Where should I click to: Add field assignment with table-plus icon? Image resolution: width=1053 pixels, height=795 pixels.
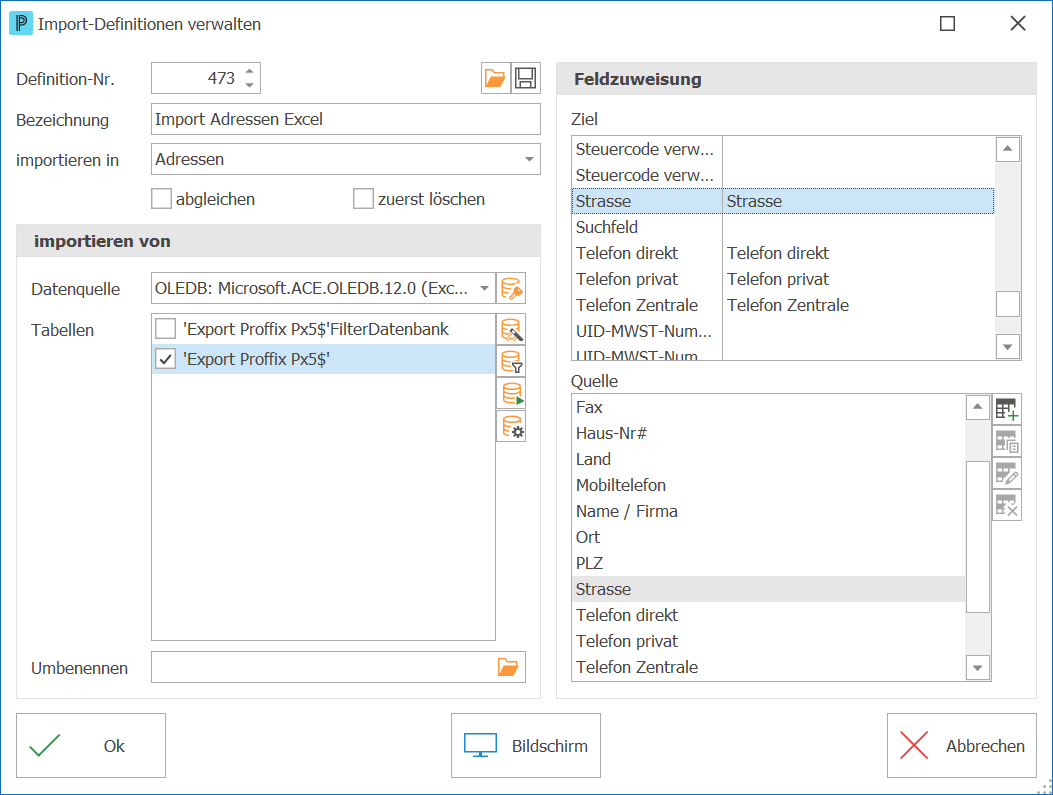1007,409
